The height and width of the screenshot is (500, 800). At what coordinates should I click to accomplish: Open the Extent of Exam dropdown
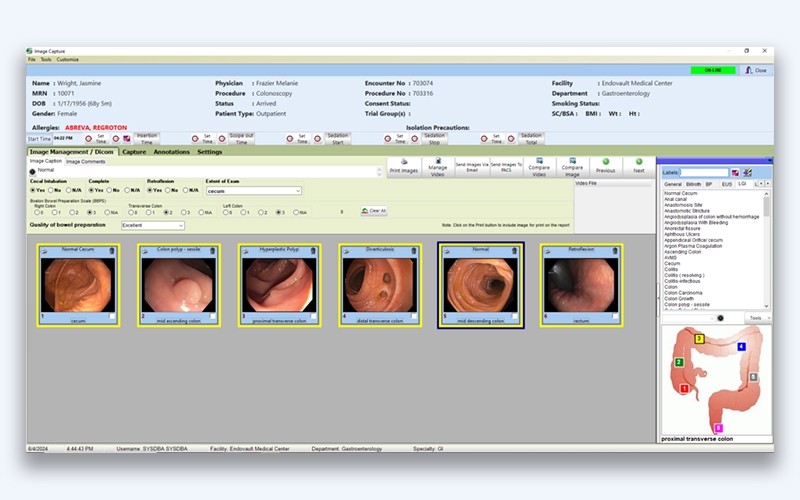297,190
